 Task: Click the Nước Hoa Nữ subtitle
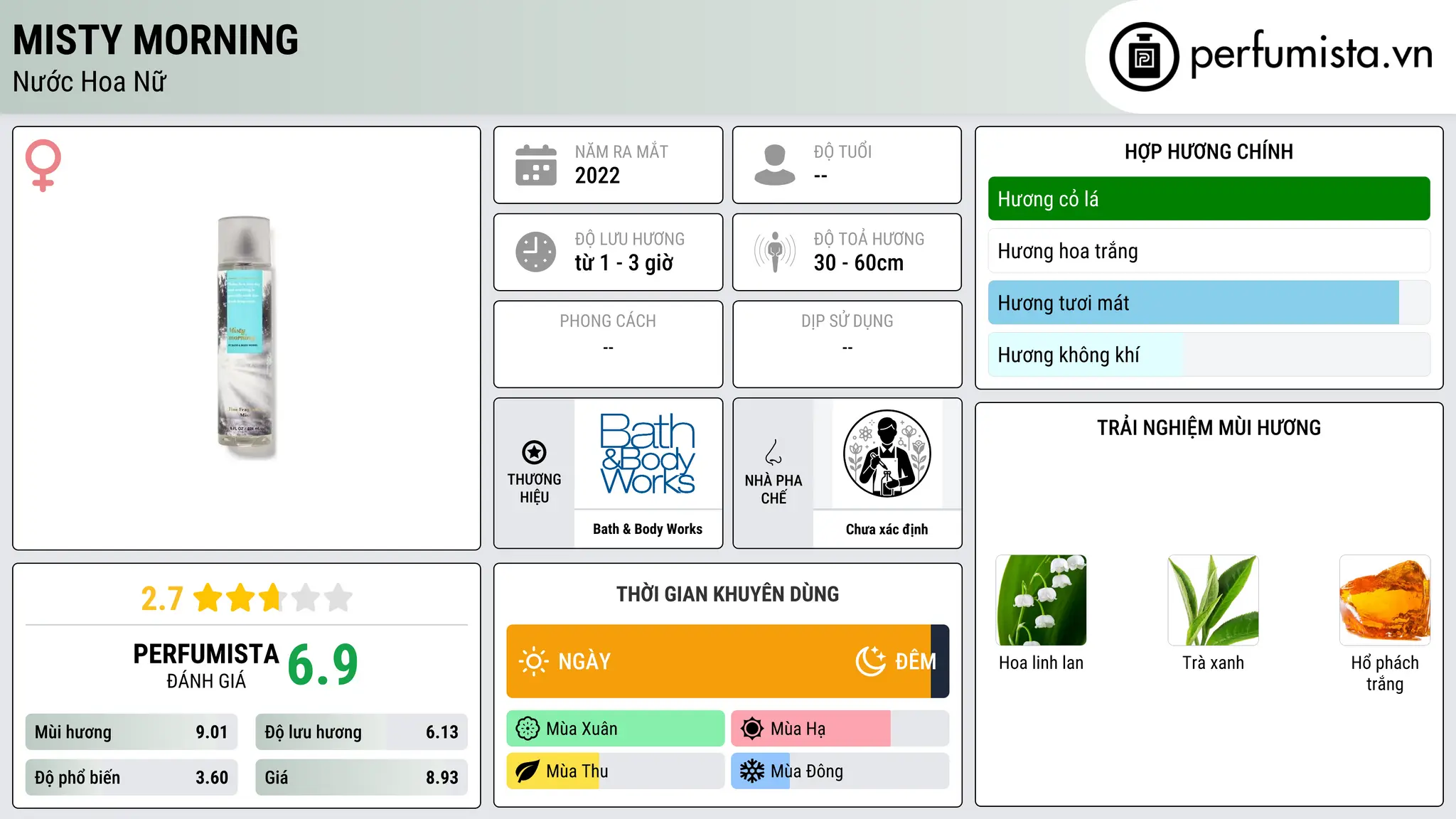[90, 82]
